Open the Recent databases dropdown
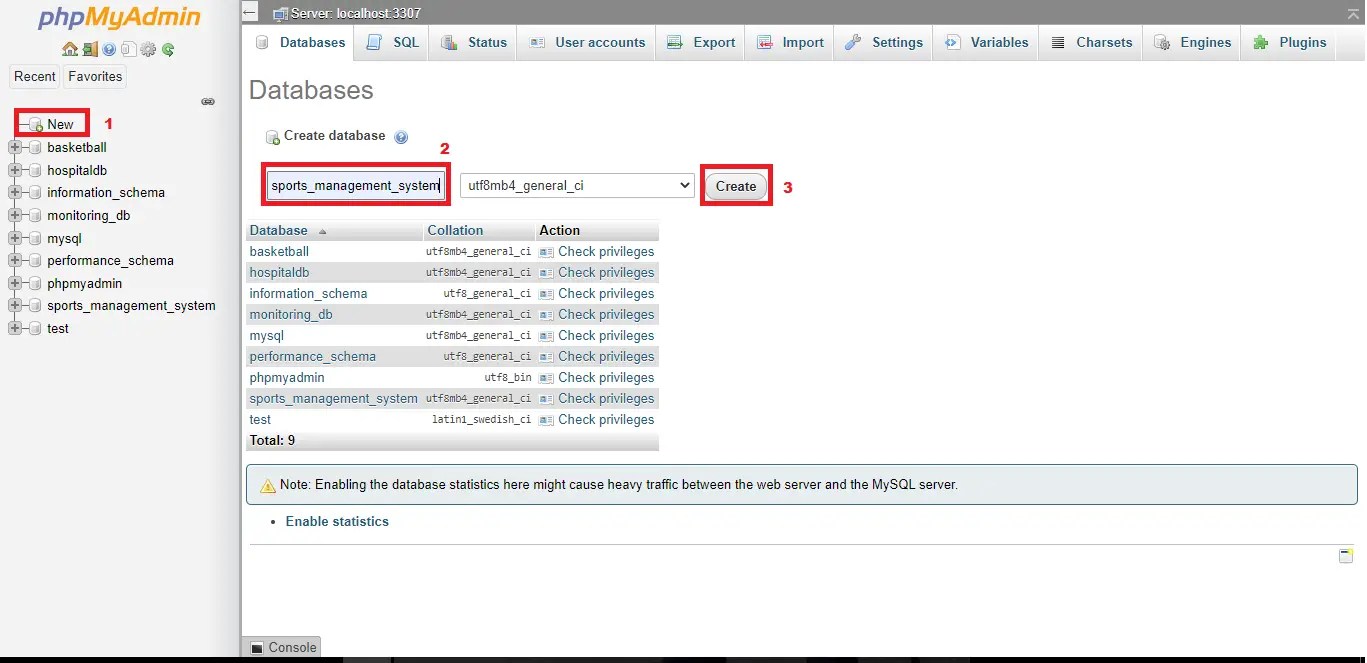 click(35, 76)
